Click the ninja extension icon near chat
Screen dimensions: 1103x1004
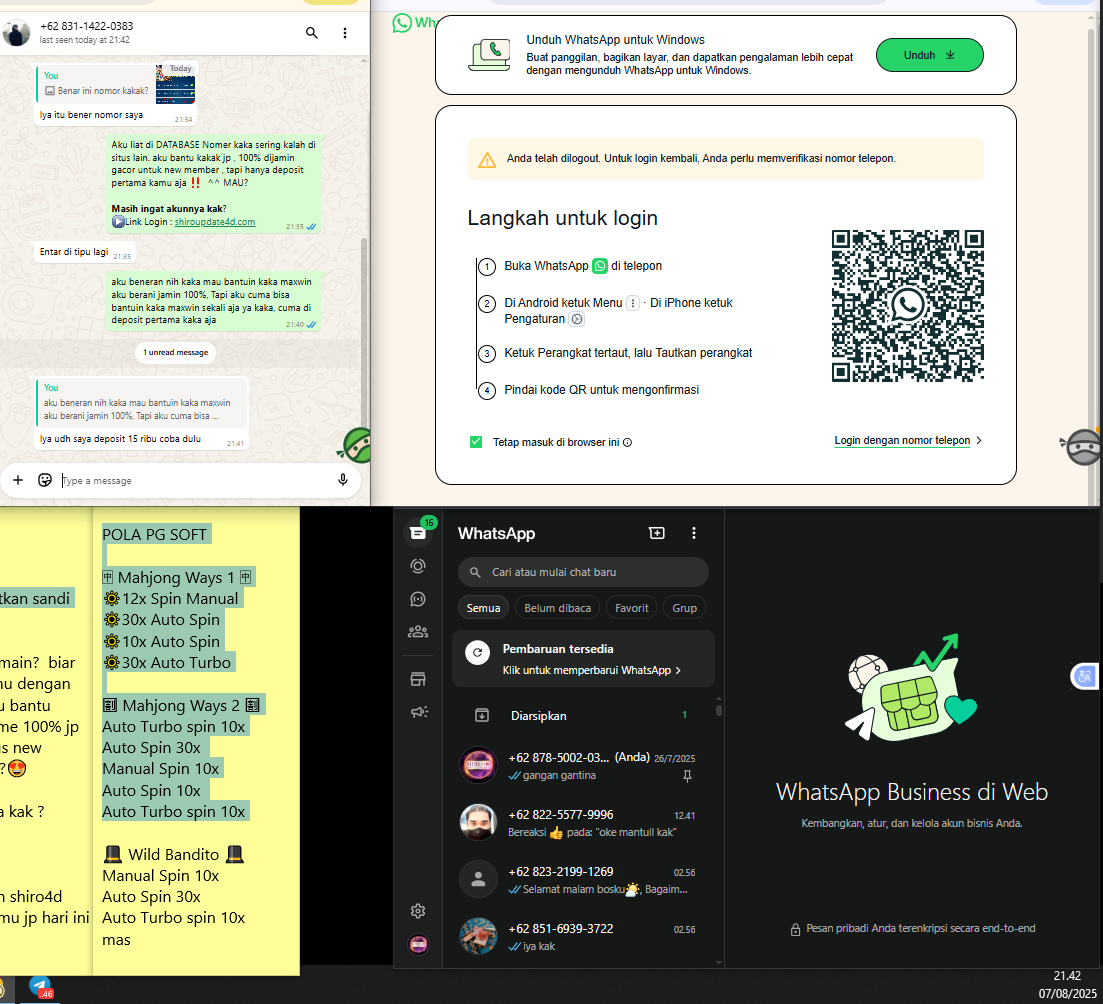(x=357, y=445)
